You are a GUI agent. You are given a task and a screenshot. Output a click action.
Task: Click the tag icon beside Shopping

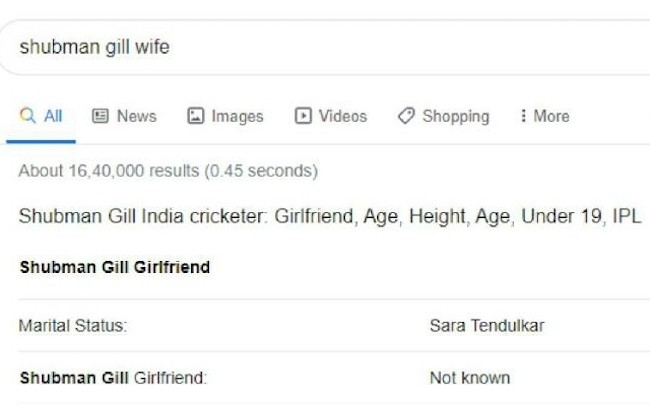[x=406, y=116]
